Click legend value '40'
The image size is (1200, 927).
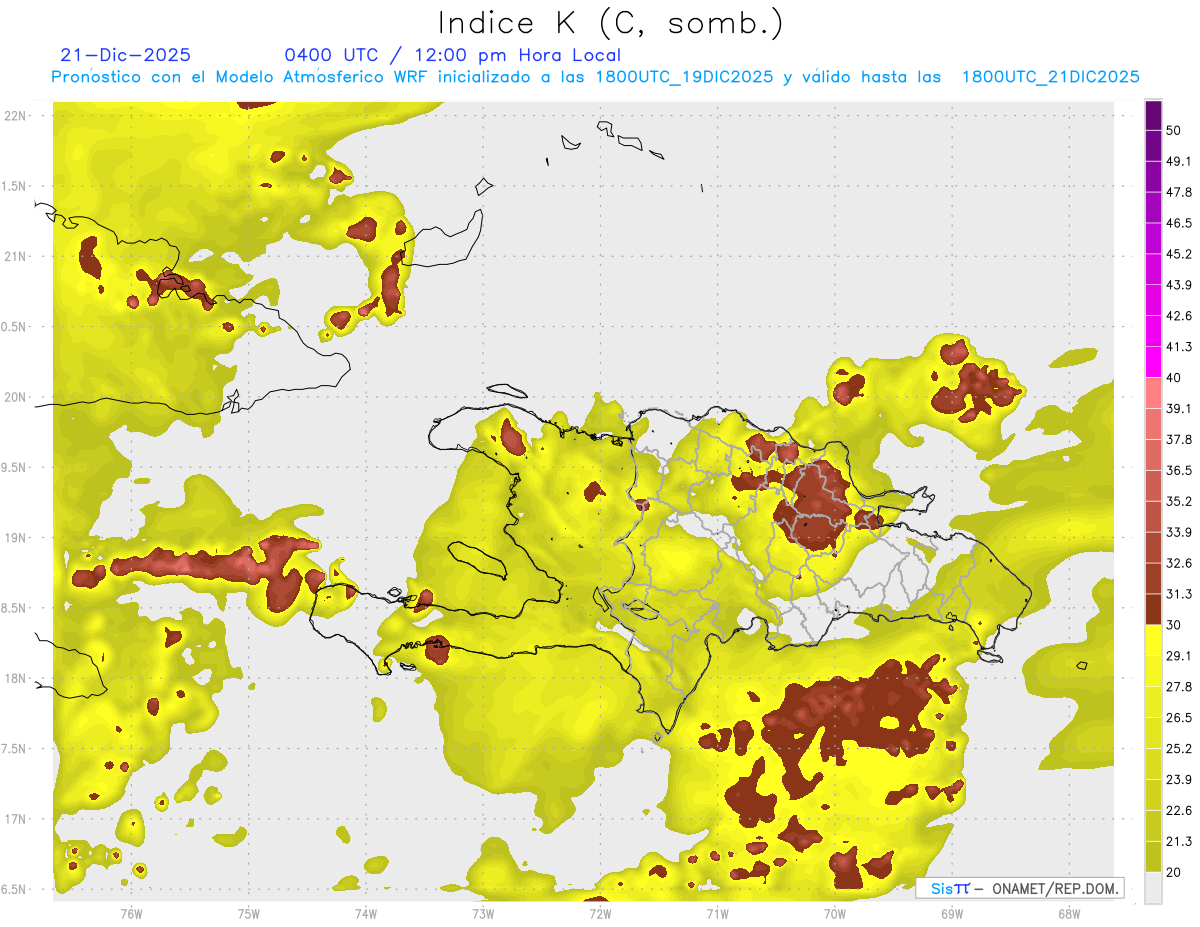(x=1174, y=377)
